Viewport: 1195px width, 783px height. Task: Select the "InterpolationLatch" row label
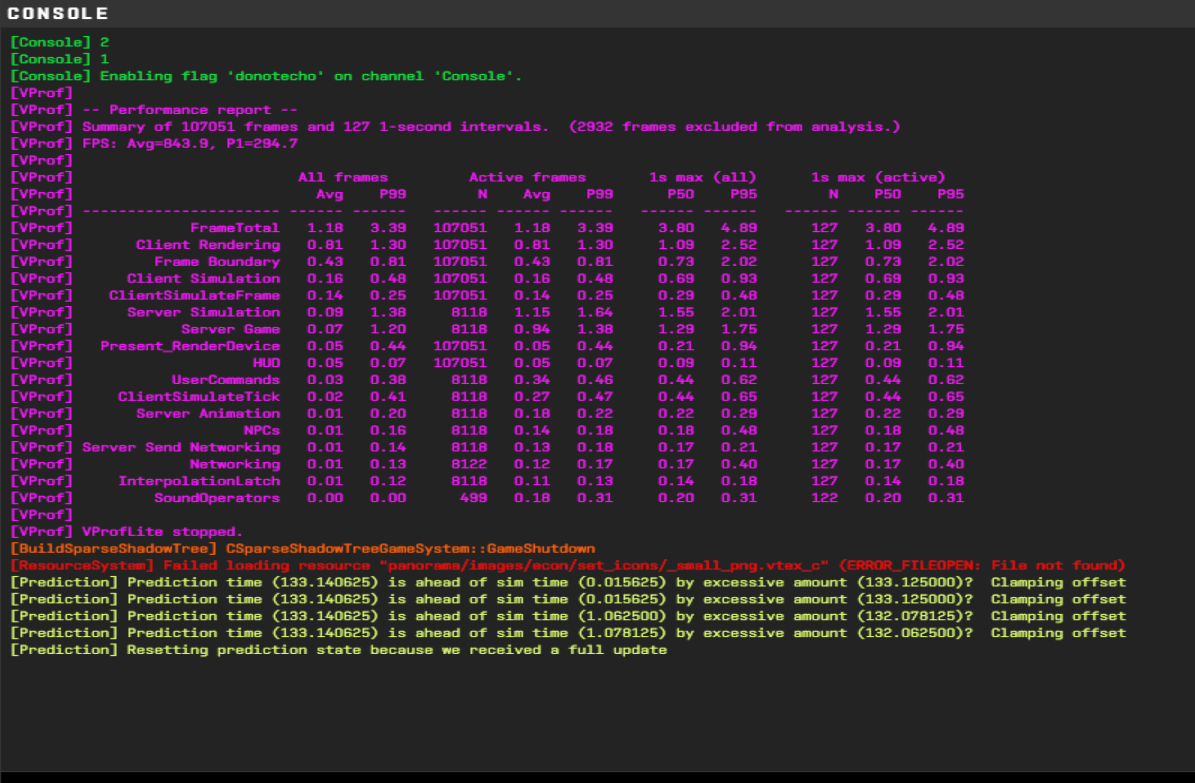[x=199, y=480]
